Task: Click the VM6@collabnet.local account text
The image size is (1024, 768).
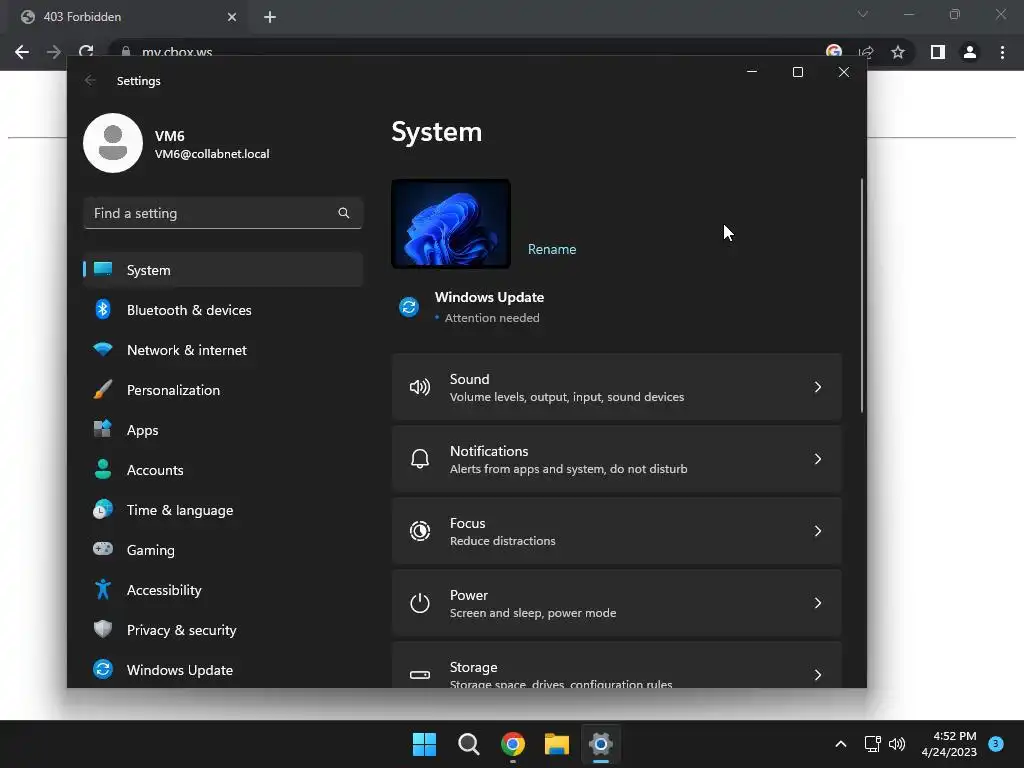Action: (x=212, y=154)
